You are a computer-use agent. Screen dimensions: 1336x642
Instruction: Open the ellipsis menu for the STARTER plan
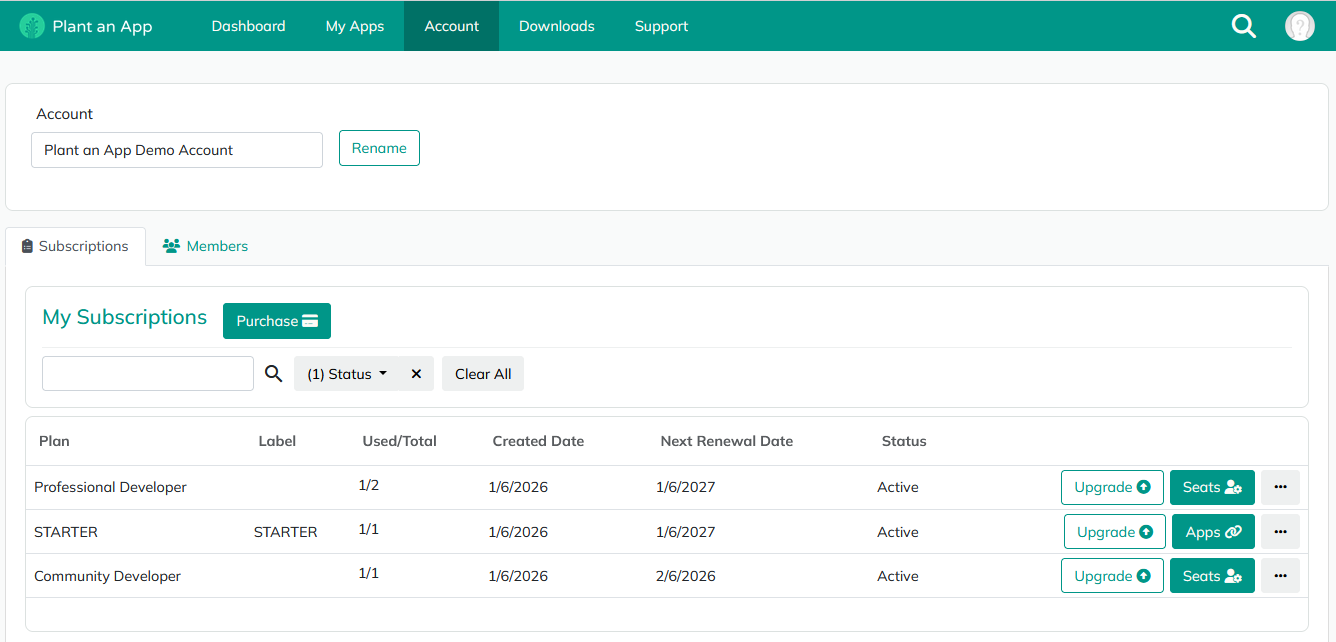click(1280, 531)
